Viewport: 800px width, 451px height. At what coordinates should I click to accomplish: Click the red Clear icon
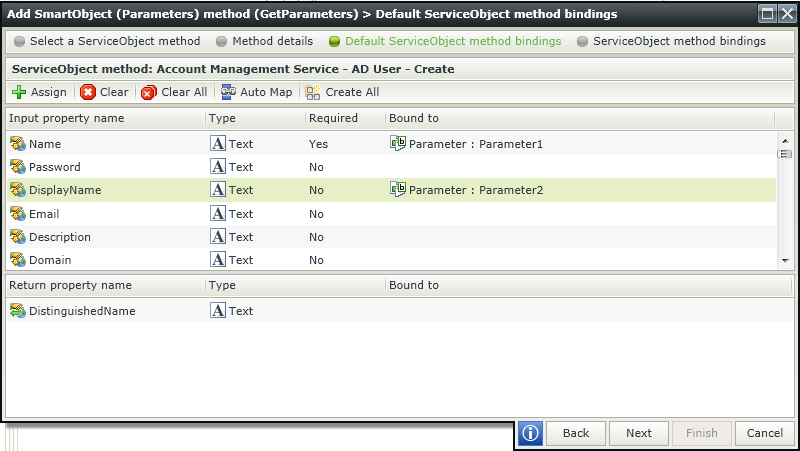pyautogui.click(x=88, y=92)
